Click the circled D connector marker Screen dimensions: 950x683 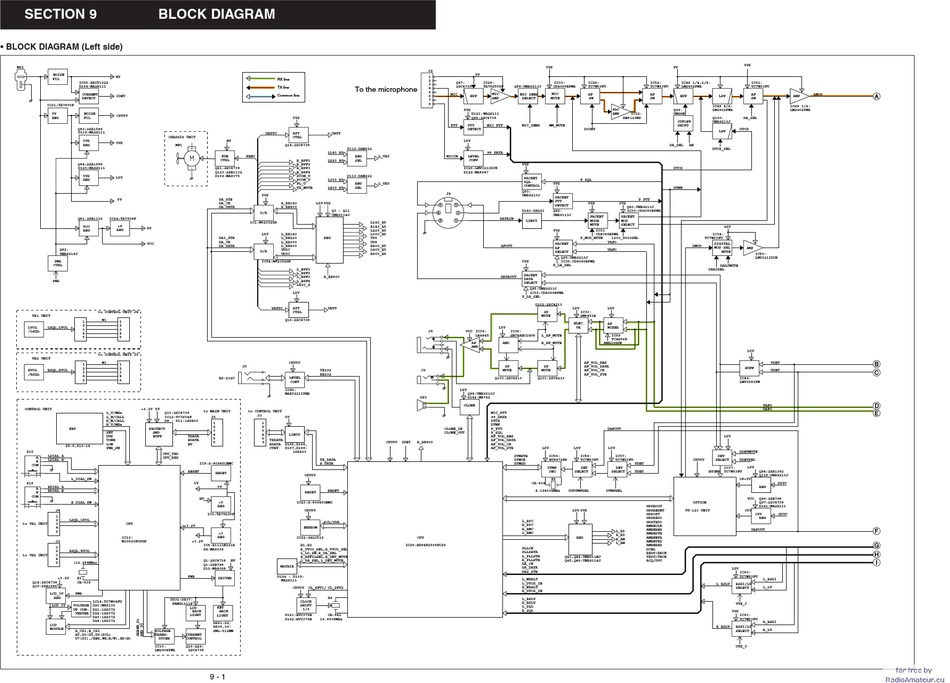[876, 406]
